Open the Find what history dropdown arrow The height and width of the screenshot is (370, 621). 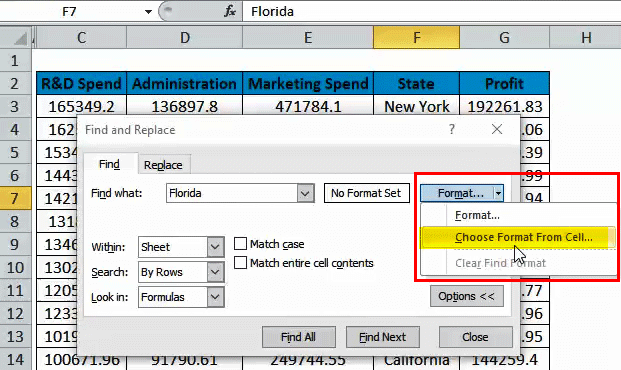305,193
